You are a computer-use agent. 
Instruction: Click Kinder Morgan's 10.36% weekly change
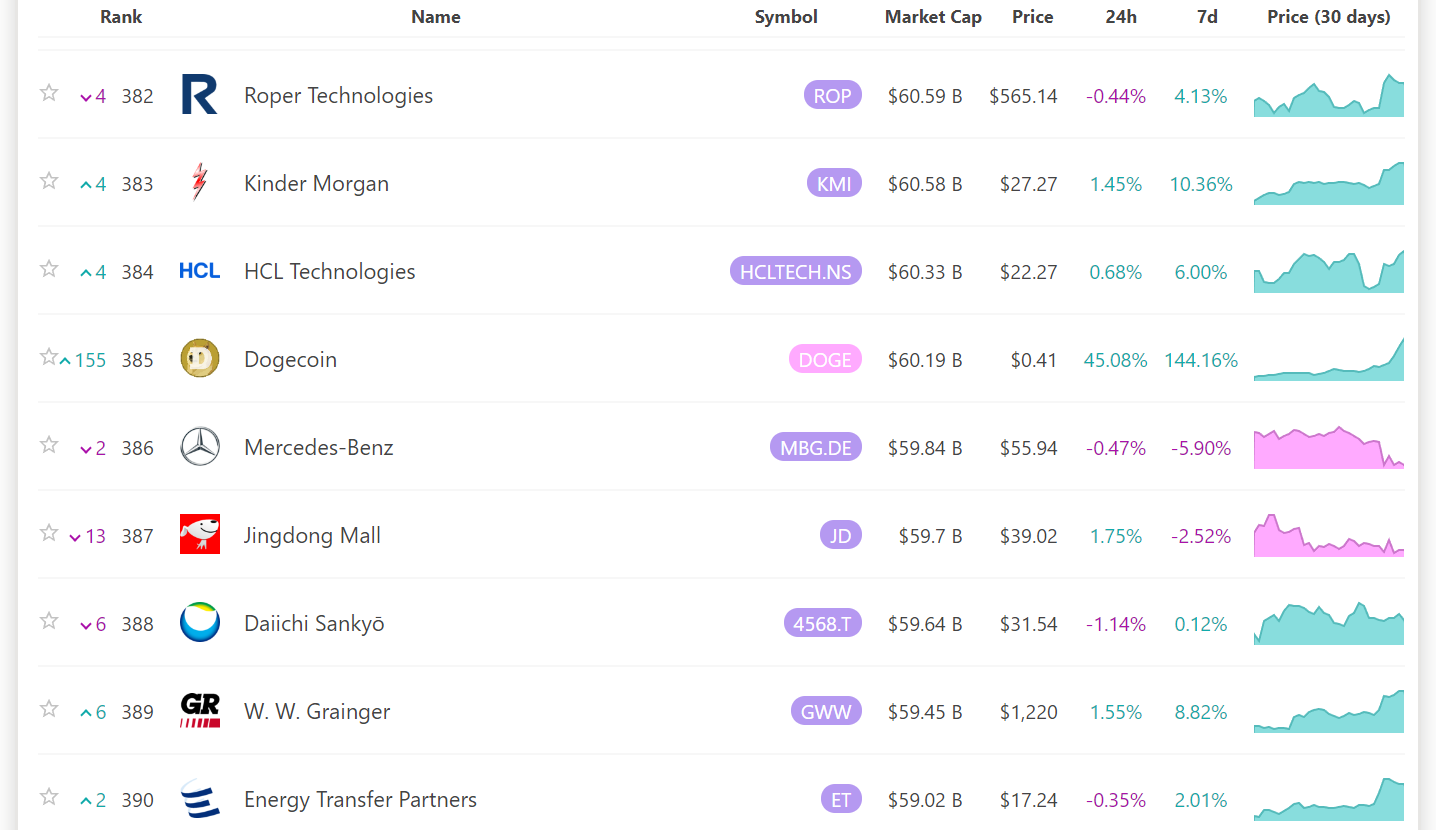pos(1201,184)
